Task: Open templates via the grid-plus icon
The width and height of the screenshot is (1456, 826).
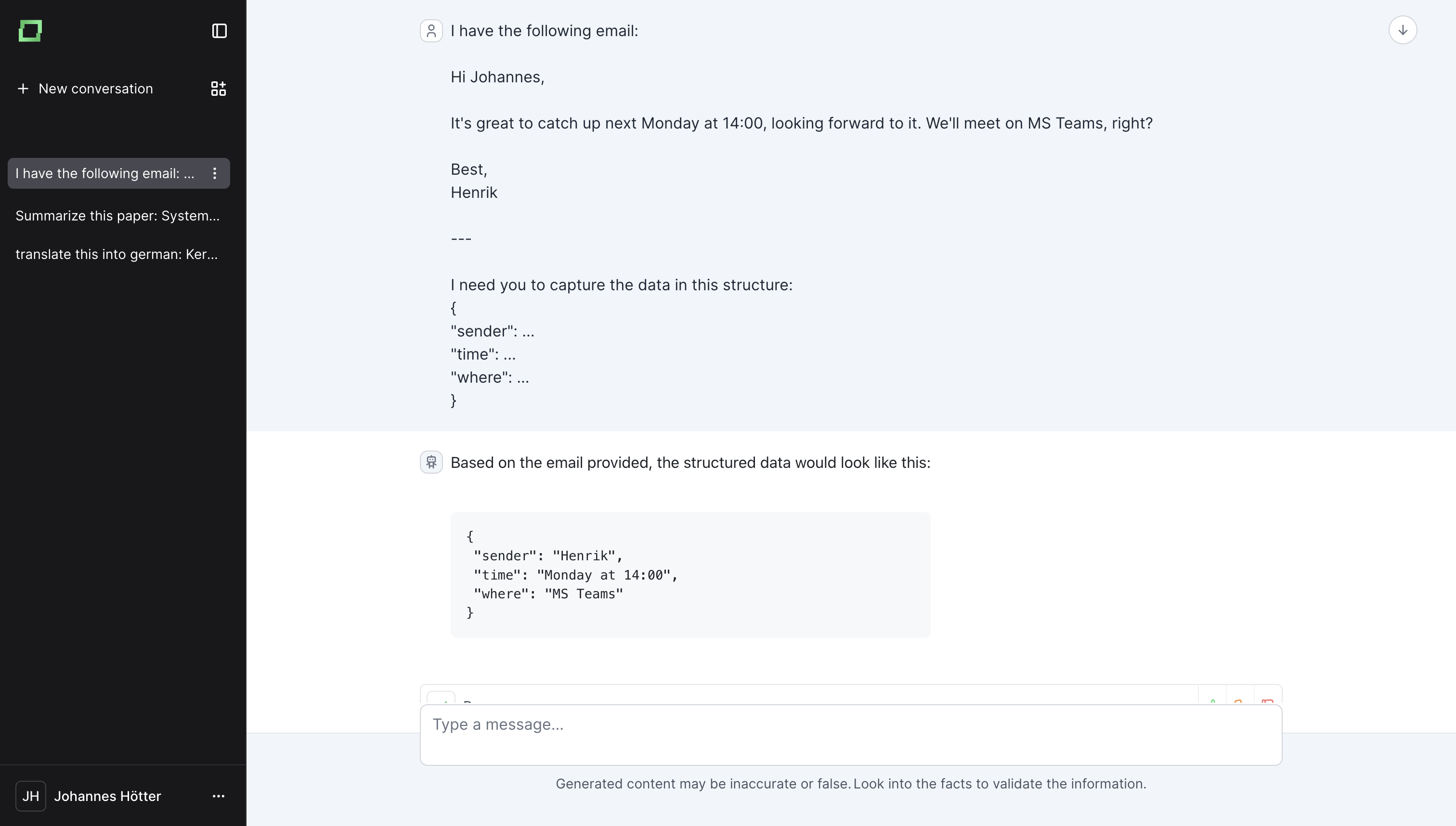Action: click(218, 89)
